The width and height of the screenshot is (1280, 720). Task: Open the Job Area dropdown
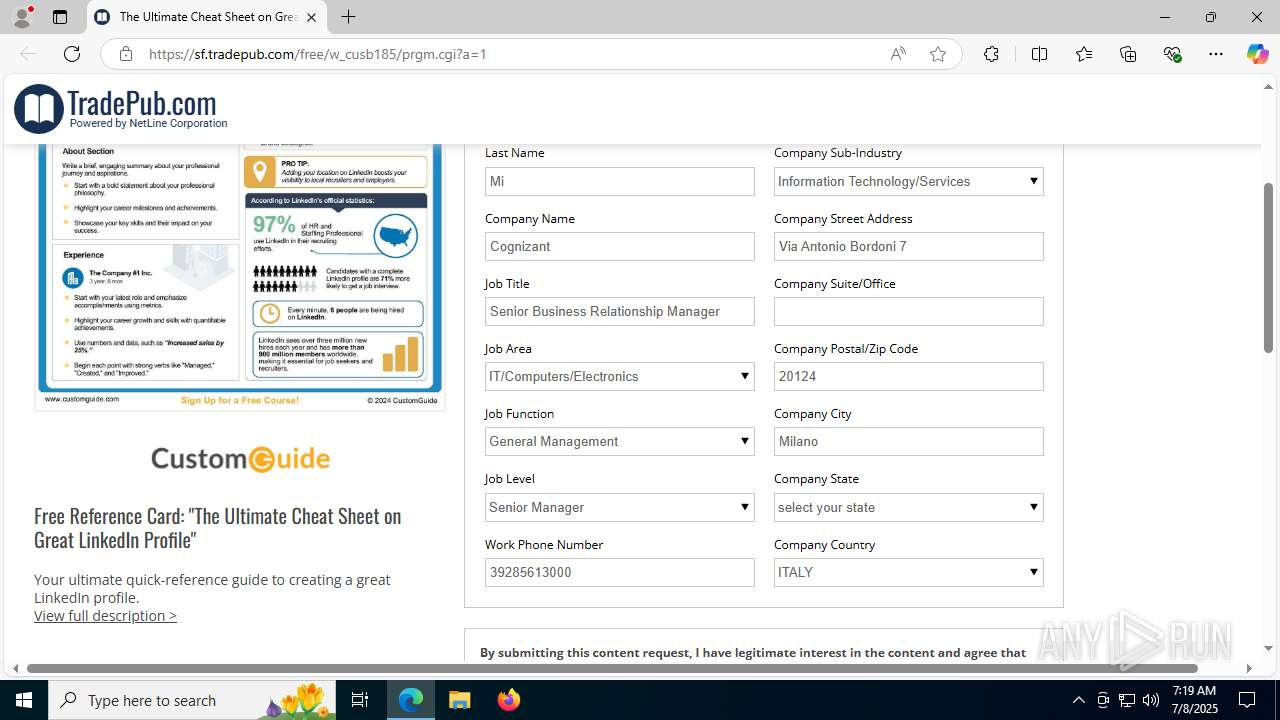[x=619, y=376]
